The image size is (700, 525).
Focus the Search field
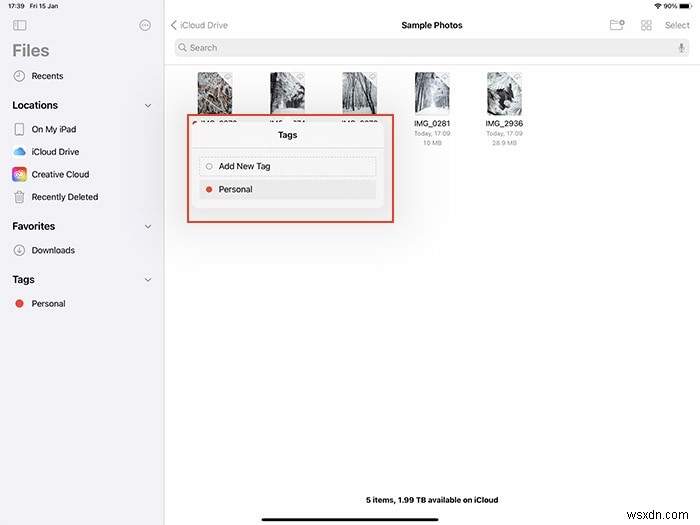click(x=432, y=48)
